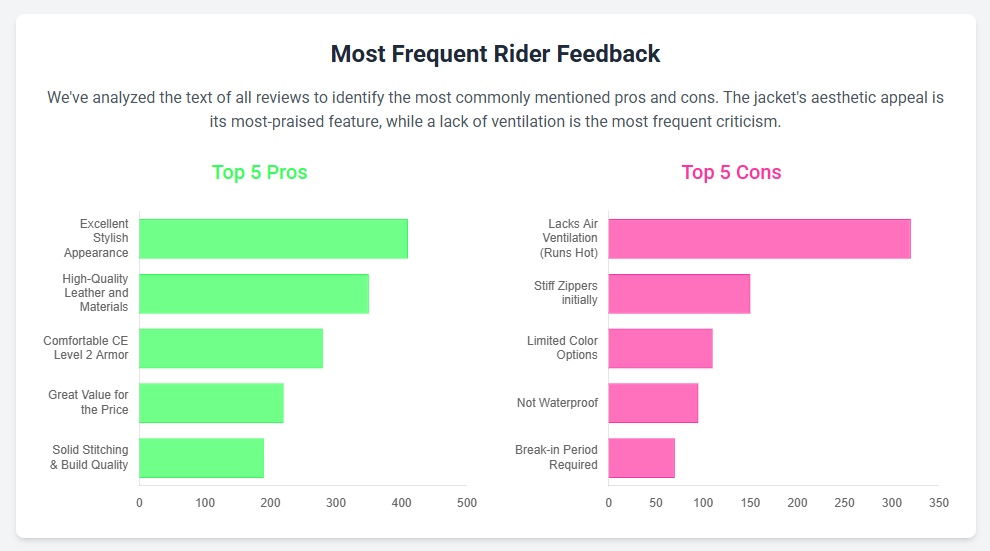Click the review analysis description paragraph
Viewport: 990px width, 551px height.
495,110
